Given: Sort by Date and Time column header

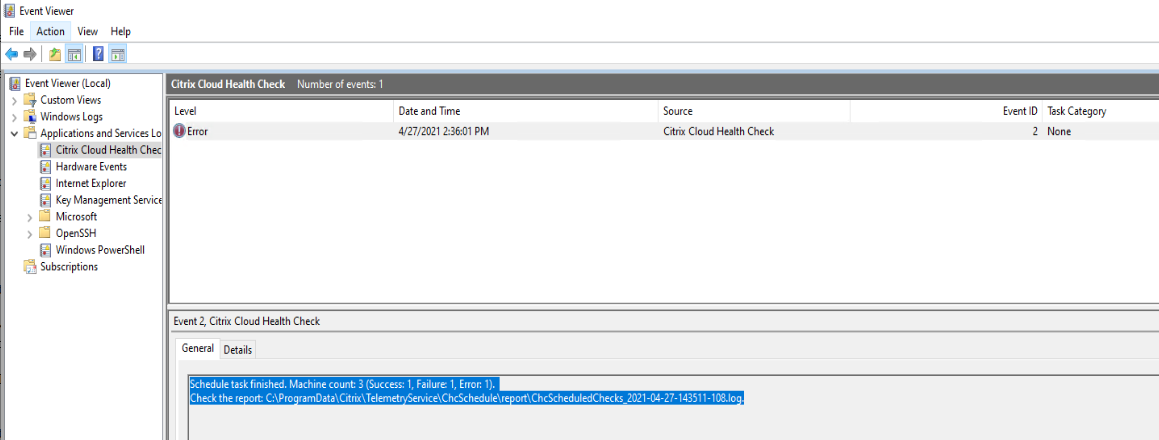Looking at the screenshot, I should click(526, 111).
